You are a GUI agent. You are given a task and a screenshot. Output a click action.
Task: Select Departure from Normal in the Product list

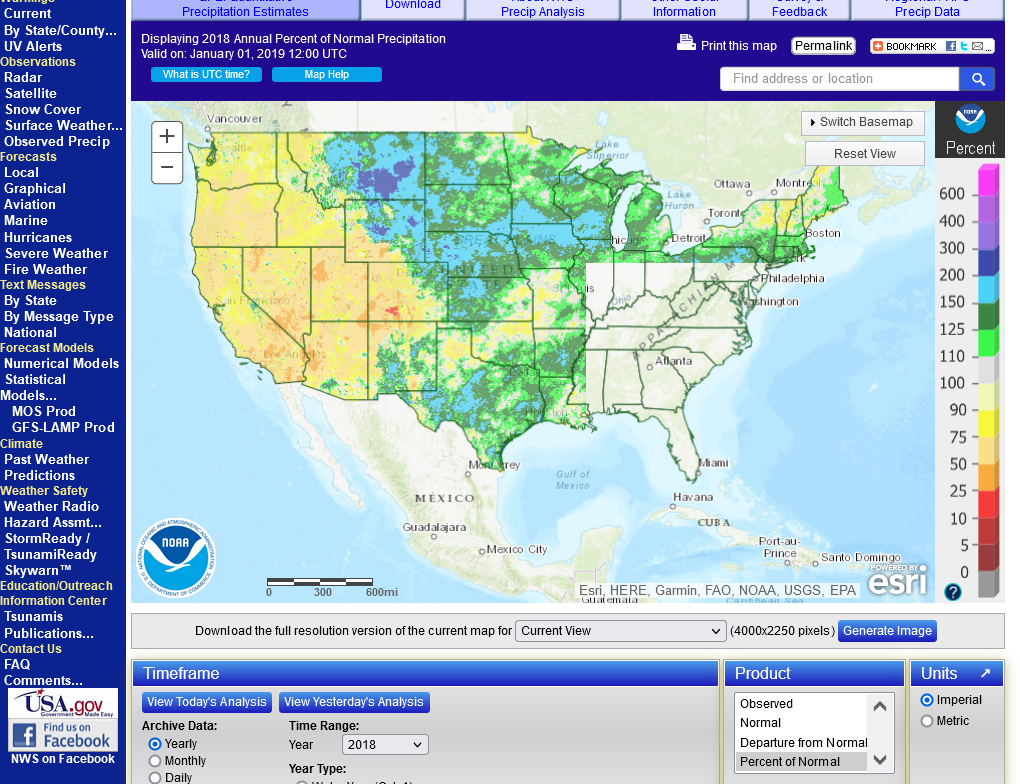pos(801,742)
